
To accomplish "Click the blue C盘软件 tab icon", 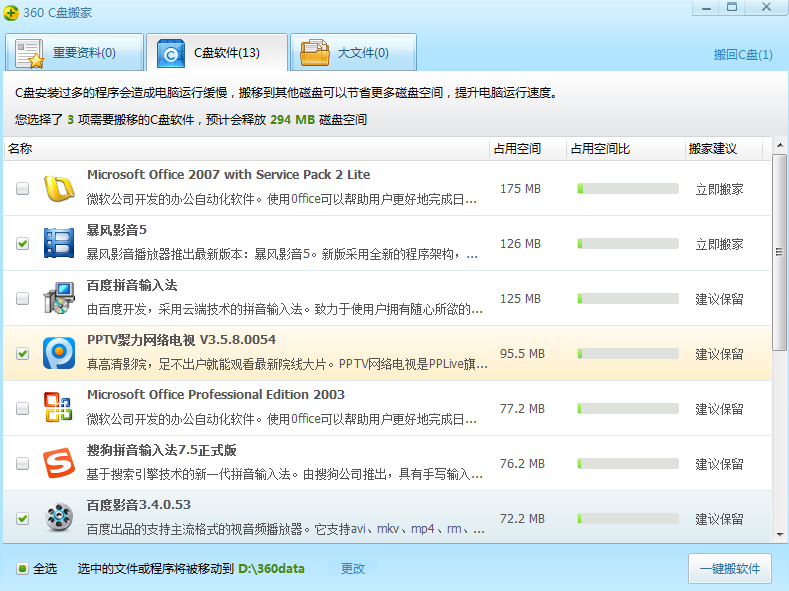I will click(x=171, y=53).
